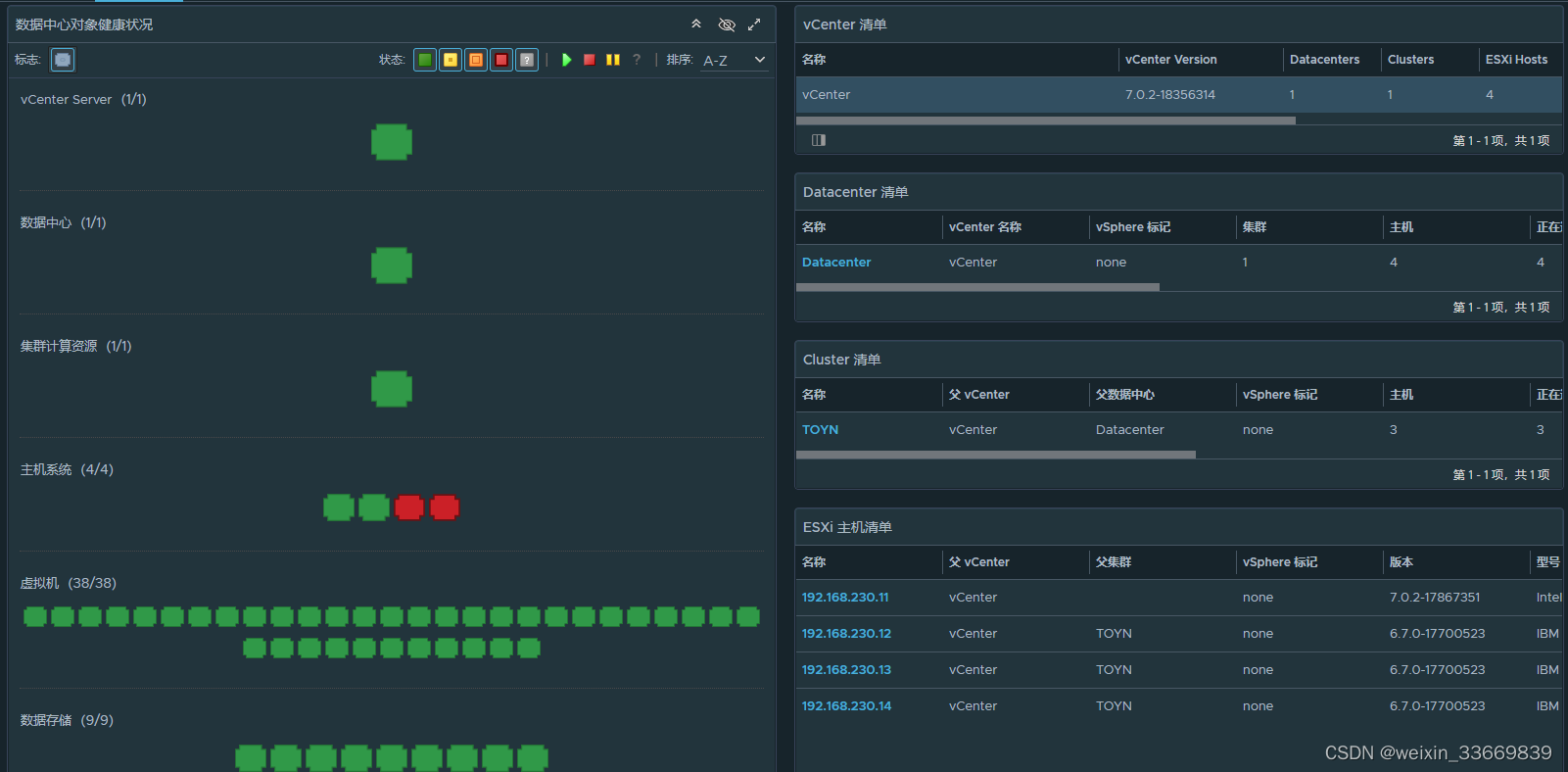1568x772 pixels.
Task: Sort by vCenter Version column
Action: [x=1171, y=60]
